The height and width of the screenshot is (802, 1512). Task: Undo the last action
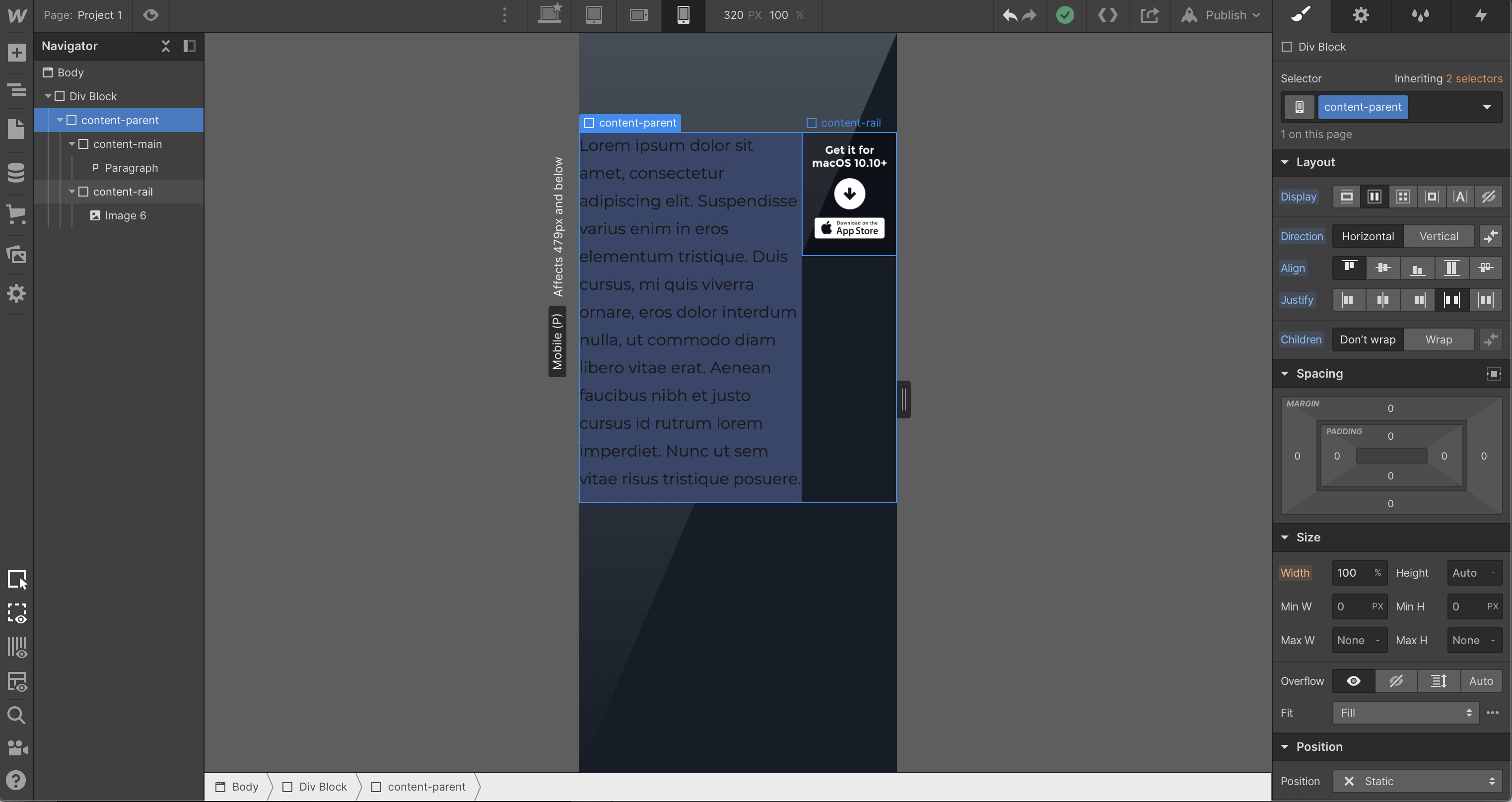(1010, 15)
